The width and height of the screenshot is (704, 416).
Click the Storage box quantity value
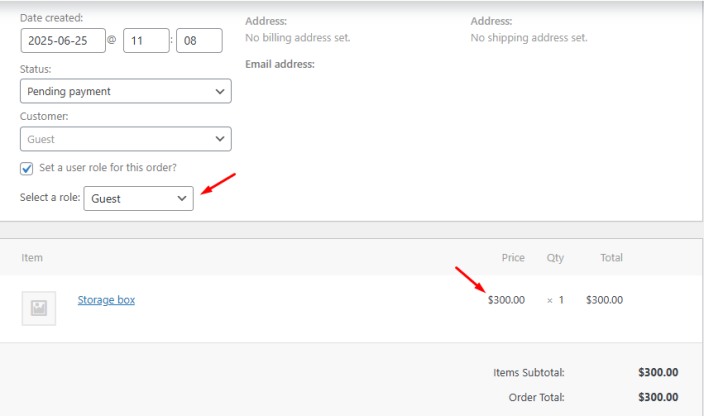coord(558,300)
